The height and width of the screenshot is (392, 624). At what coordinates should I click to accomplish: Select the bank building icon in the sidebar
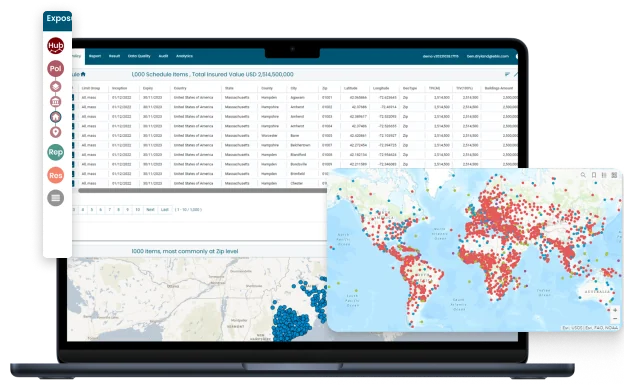point(55,102)
